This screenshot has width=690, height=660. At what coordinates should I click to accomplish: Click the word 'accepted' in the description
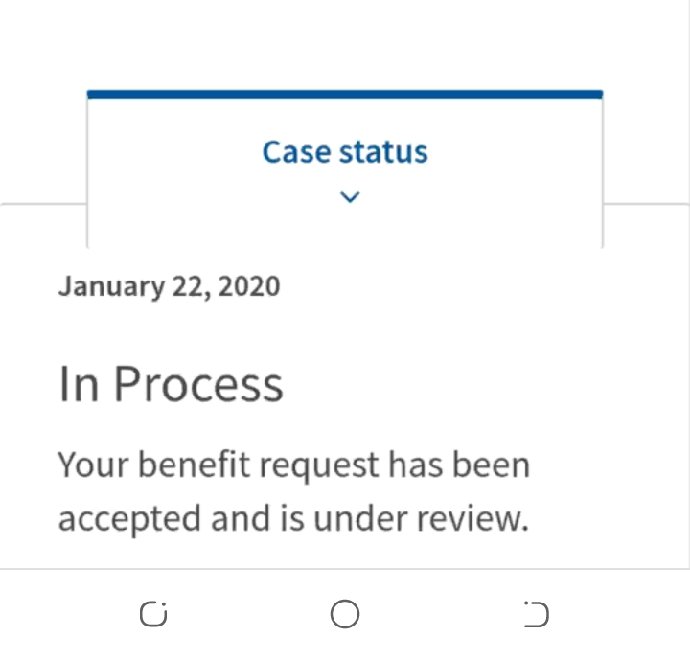129,520
